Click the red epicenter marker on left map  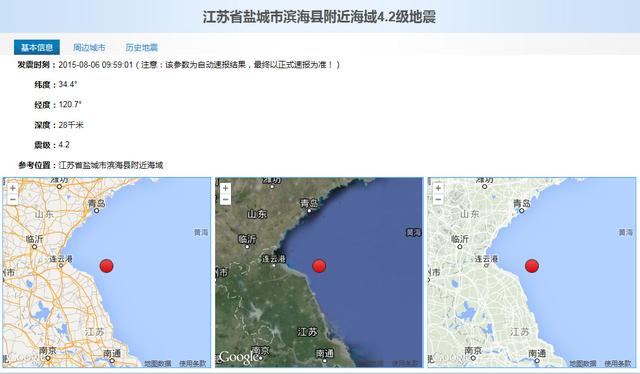[107, 265]
